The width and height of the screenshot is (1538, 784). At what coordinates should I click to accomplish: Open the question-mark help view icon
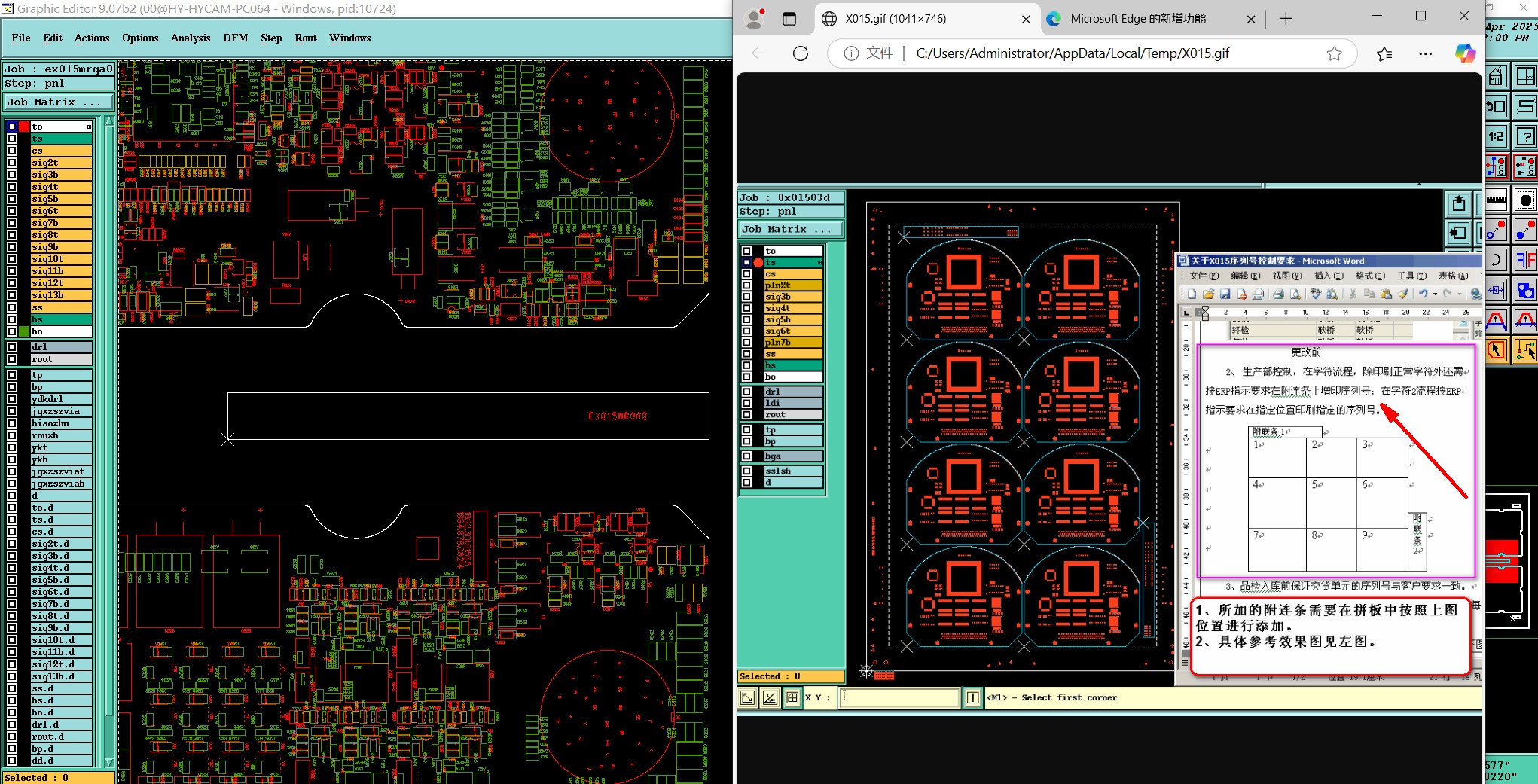[1526, 136]
